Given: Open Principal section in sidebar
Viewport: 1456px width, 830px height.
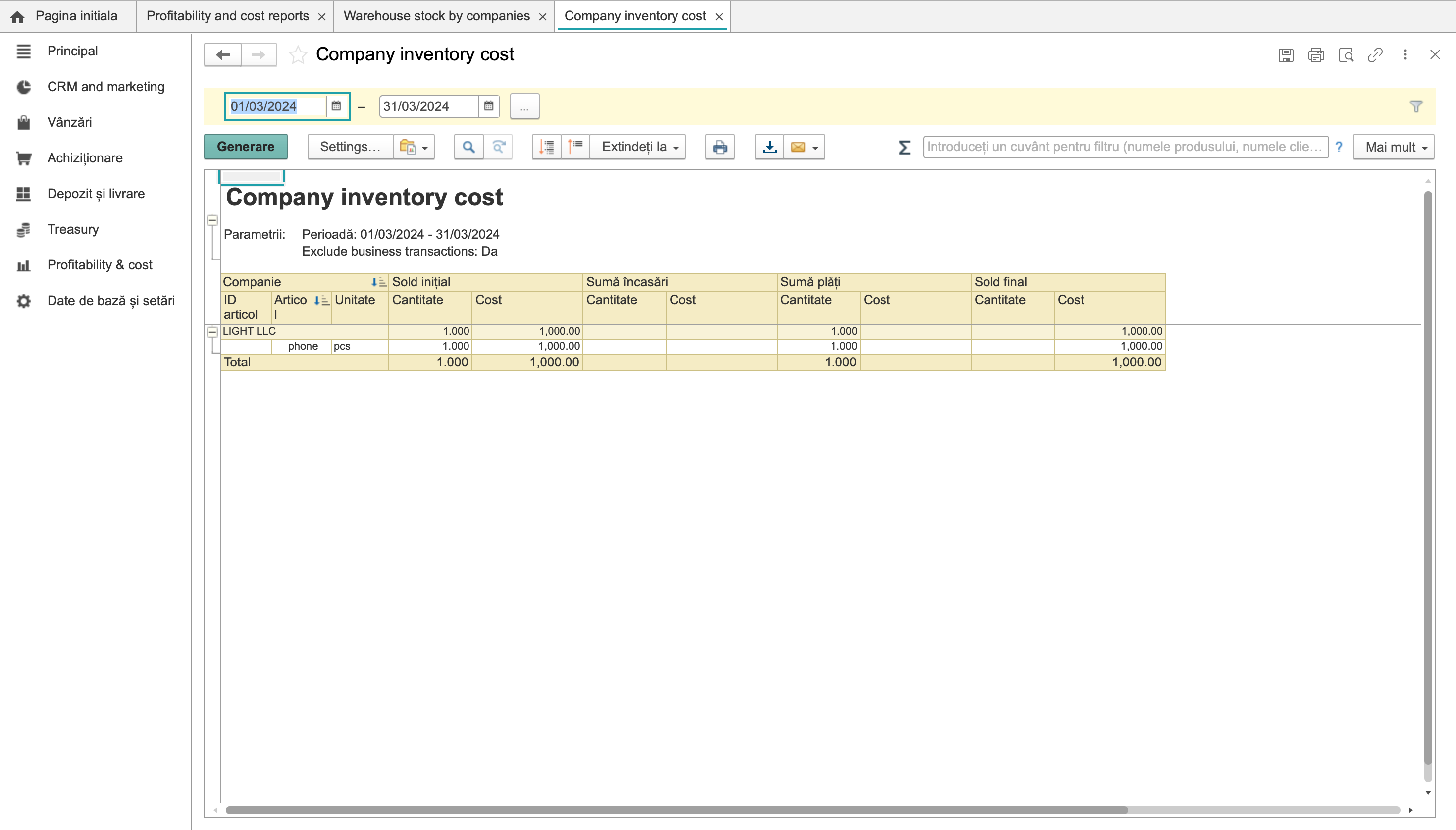Looking at the screenshot, I should point(72,51).
